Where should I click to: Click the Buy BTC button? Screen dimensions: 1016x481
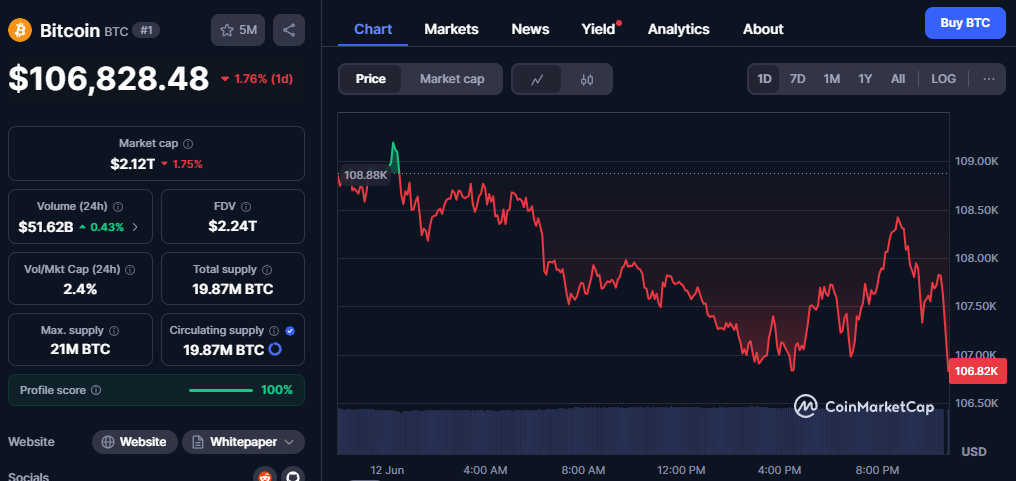(965, 23)
